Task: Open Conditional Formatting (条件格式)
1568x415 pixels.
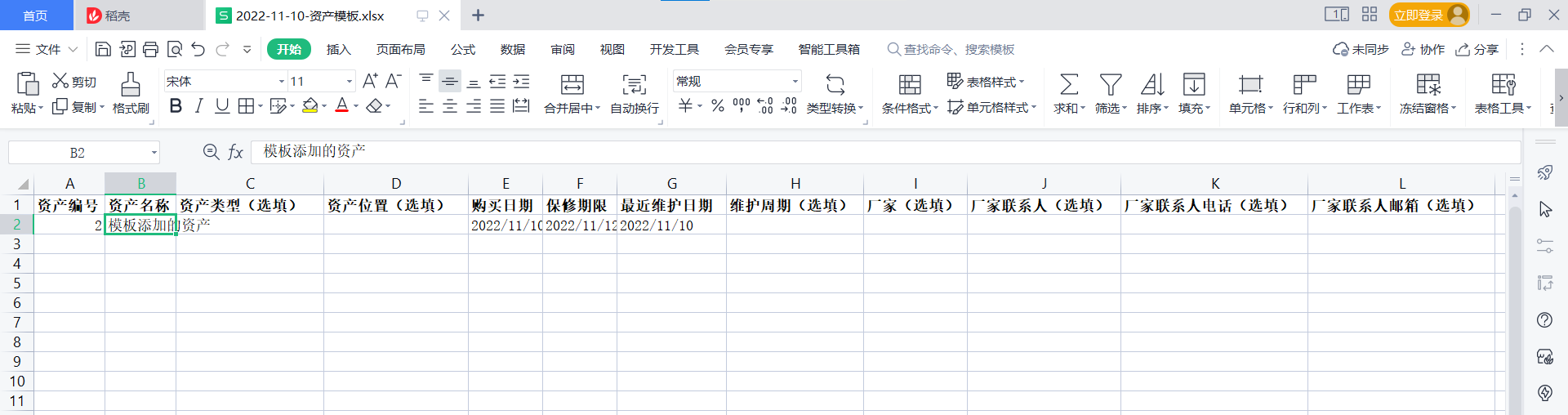Action: pos(910,94)
